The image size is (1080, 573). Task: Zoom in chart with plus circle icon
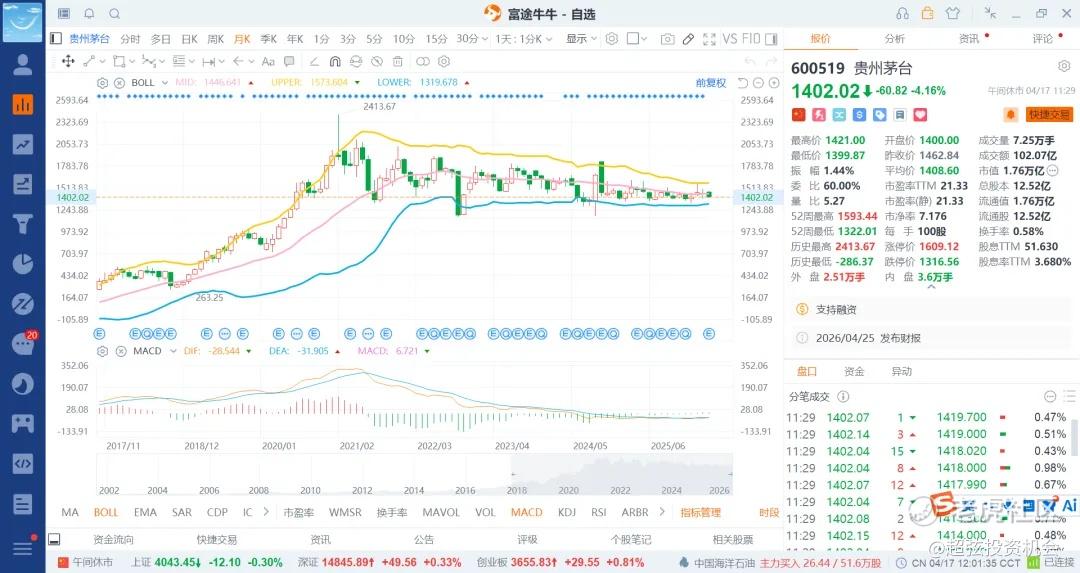coord(774,83)
